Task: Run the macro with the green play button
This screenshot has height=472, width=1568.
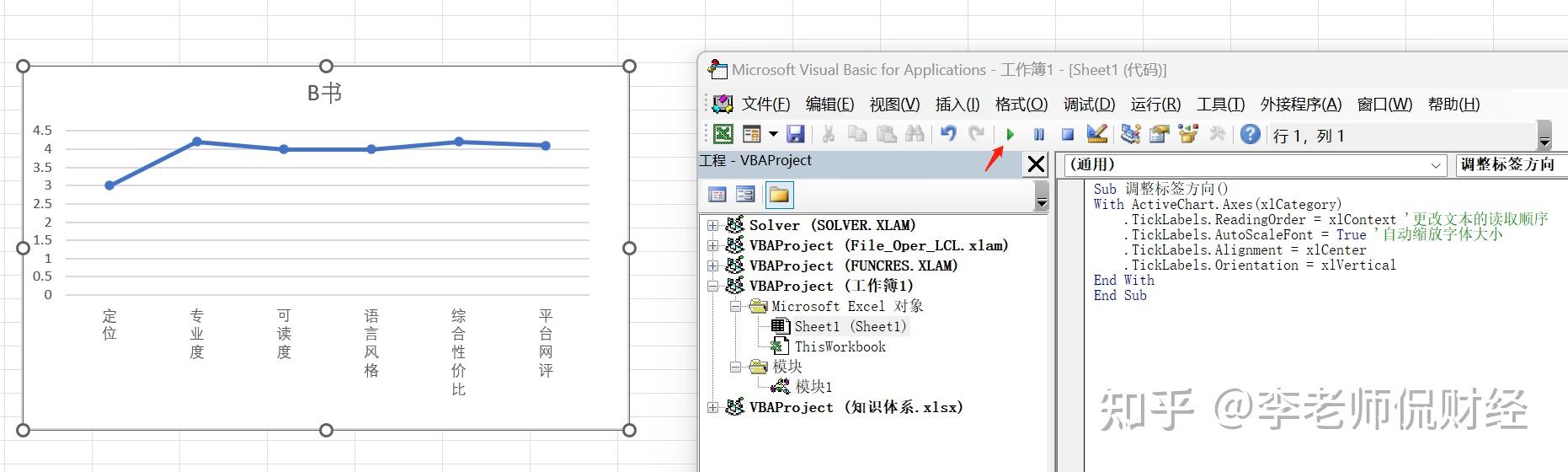Action: tap(1011, 134)
